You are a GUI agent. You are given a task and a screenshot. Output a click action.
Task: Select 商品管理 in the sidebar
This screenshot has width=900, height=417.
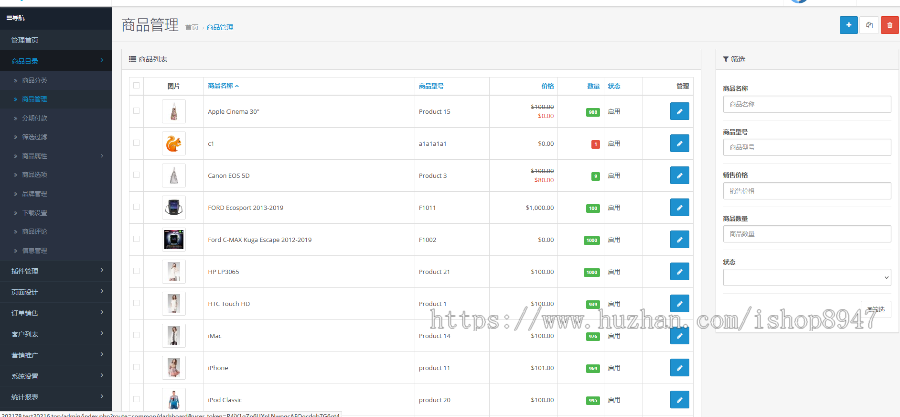tap(56, 99)
